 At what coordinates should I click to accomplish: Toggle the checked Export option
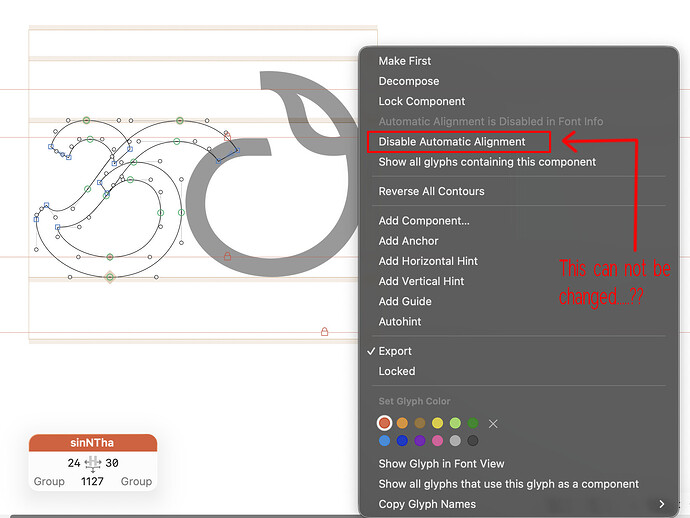coord(395,351)
